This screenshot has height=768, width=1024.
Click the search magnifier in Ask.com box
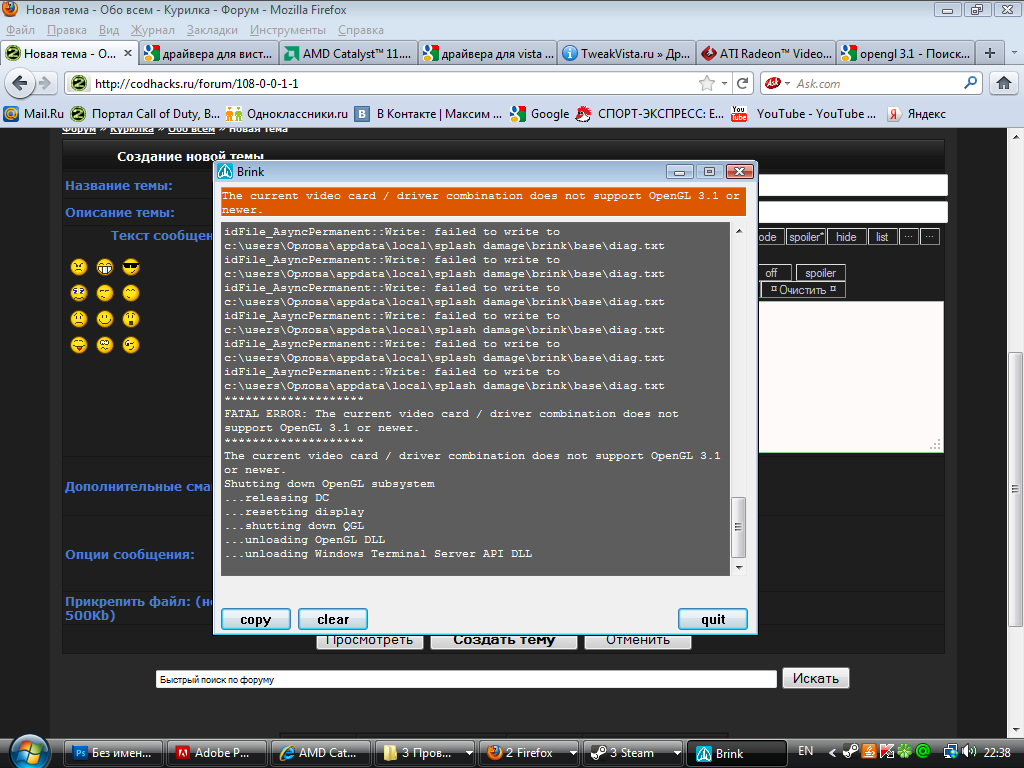click(970, 83)
